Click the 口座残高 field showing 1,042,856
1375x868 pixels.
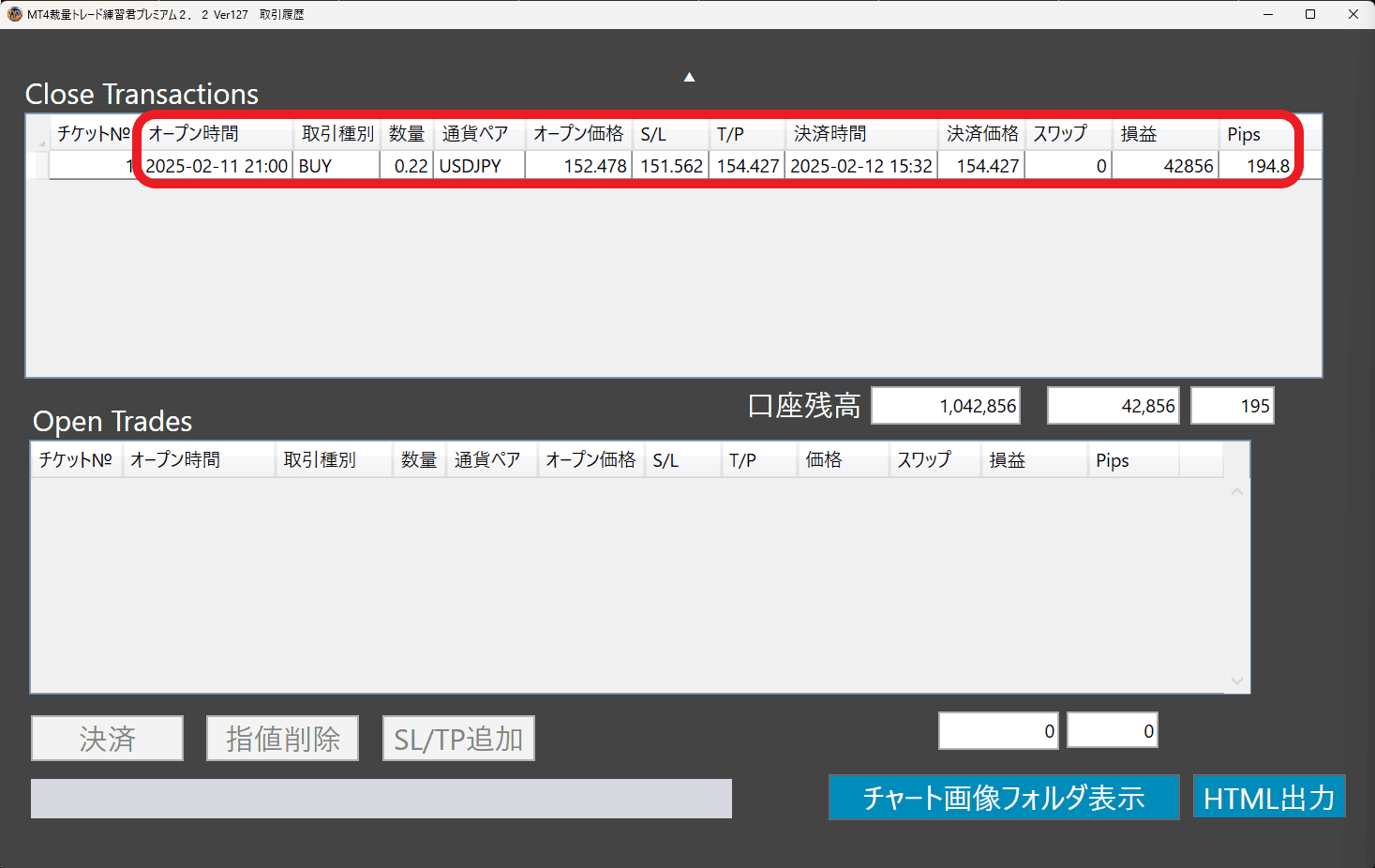click(946, 406)
